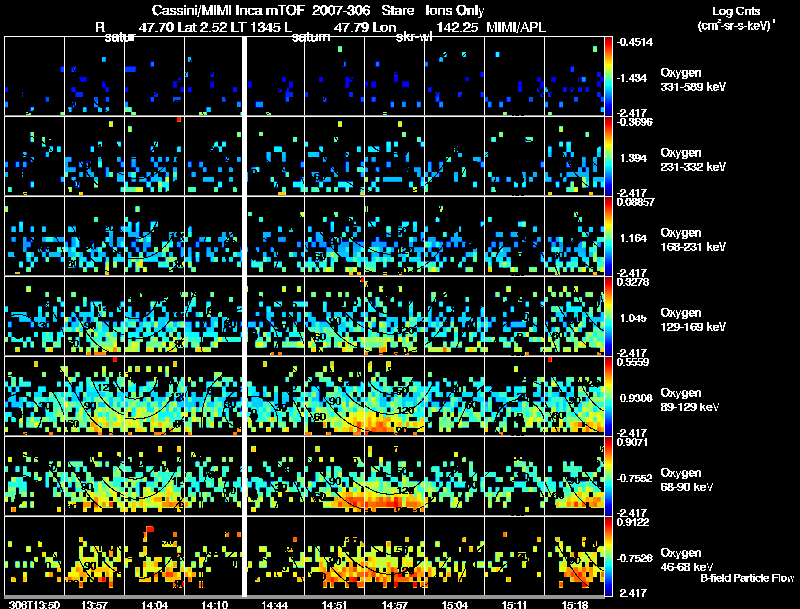Click the 0.9122 colorbar value

[x=633, y=522]
